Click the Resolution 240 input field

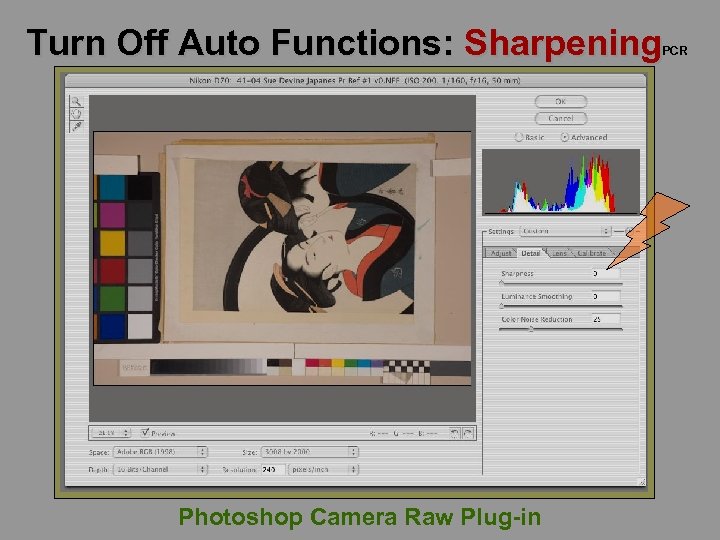(x=273, y=469)
